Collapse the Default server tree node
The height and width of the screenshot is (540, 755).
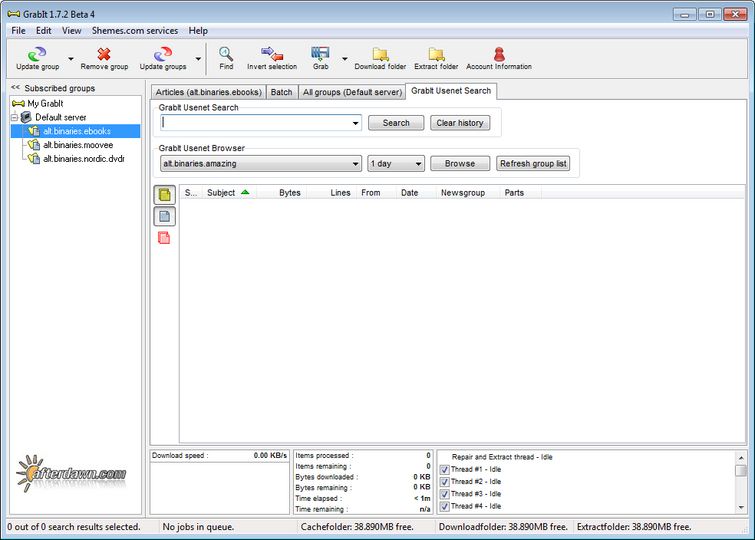tap(14, 117)
